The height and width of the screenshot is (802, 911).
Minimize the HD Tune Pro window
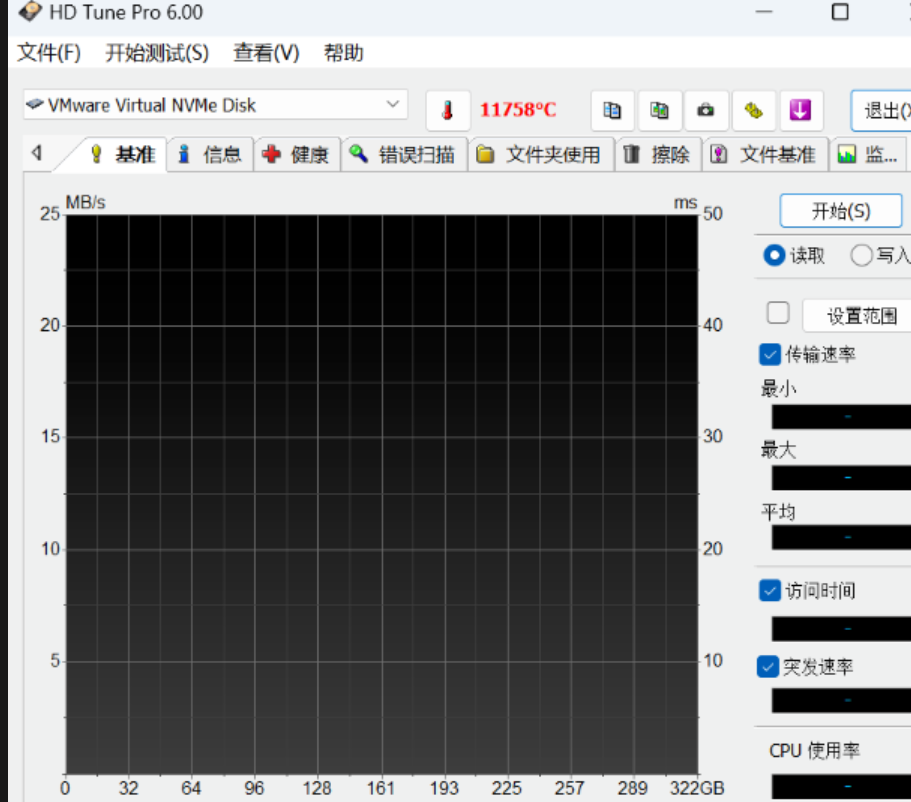[x=764, y=12]
